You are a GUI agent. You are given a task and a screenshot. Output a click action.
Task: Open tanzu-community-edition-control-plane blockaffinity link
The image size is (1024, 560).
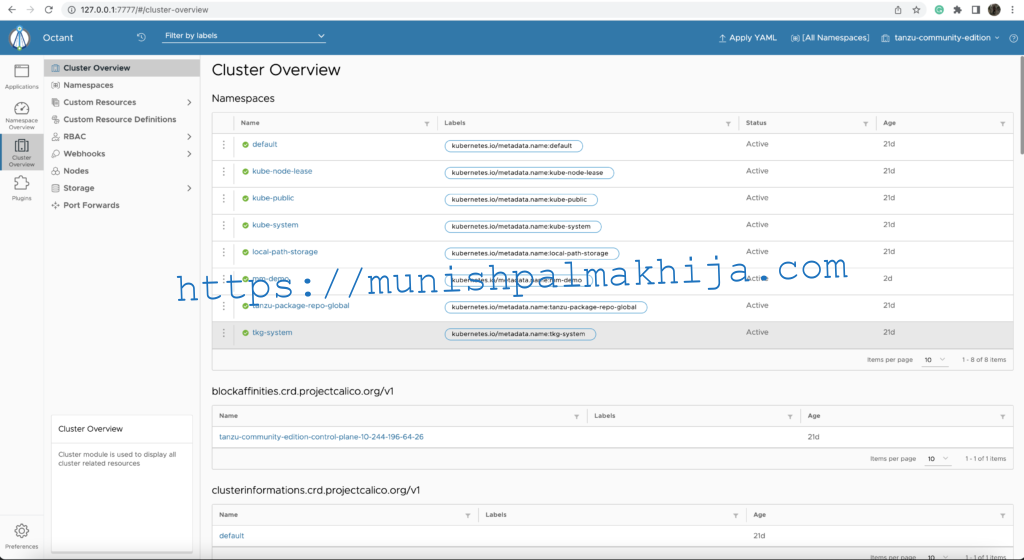pos(321,437)
